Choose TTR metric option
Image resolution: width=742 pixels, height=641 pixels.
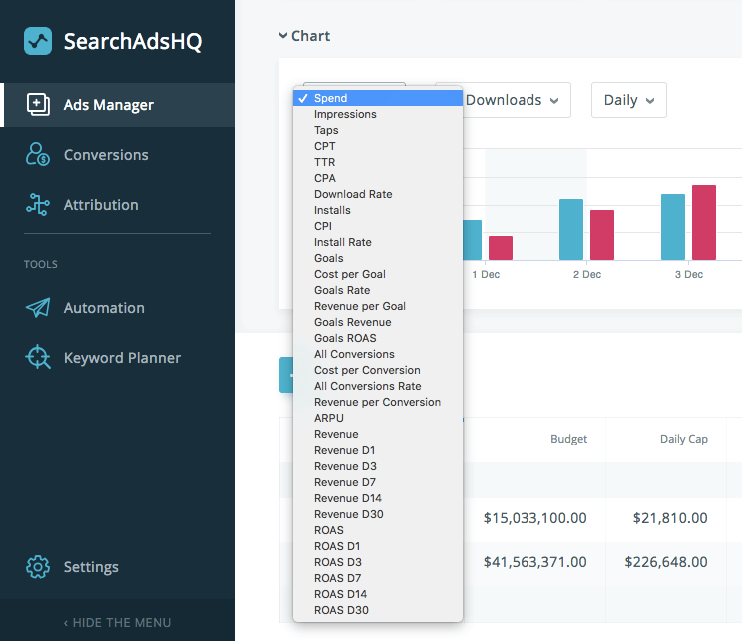(x=378, y=162)
